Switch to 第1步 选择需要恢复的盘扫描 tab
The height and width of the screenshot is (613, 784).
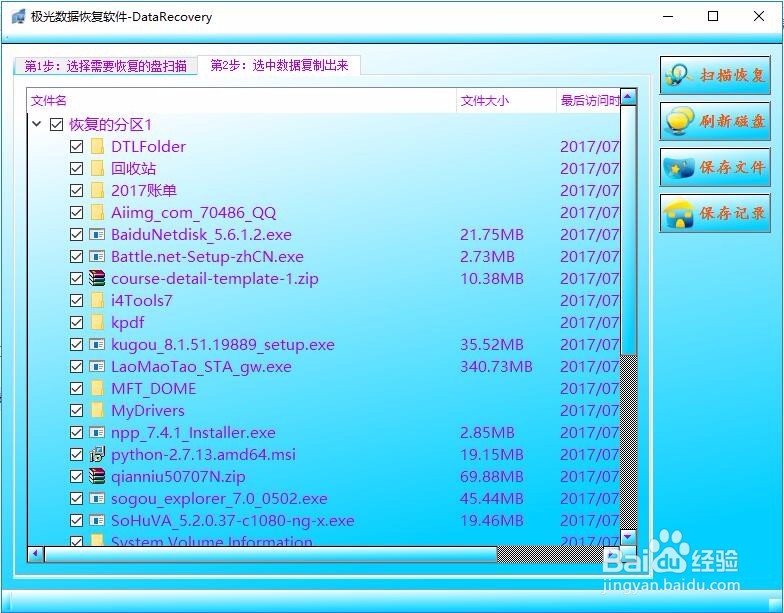[x=106, y=66]
